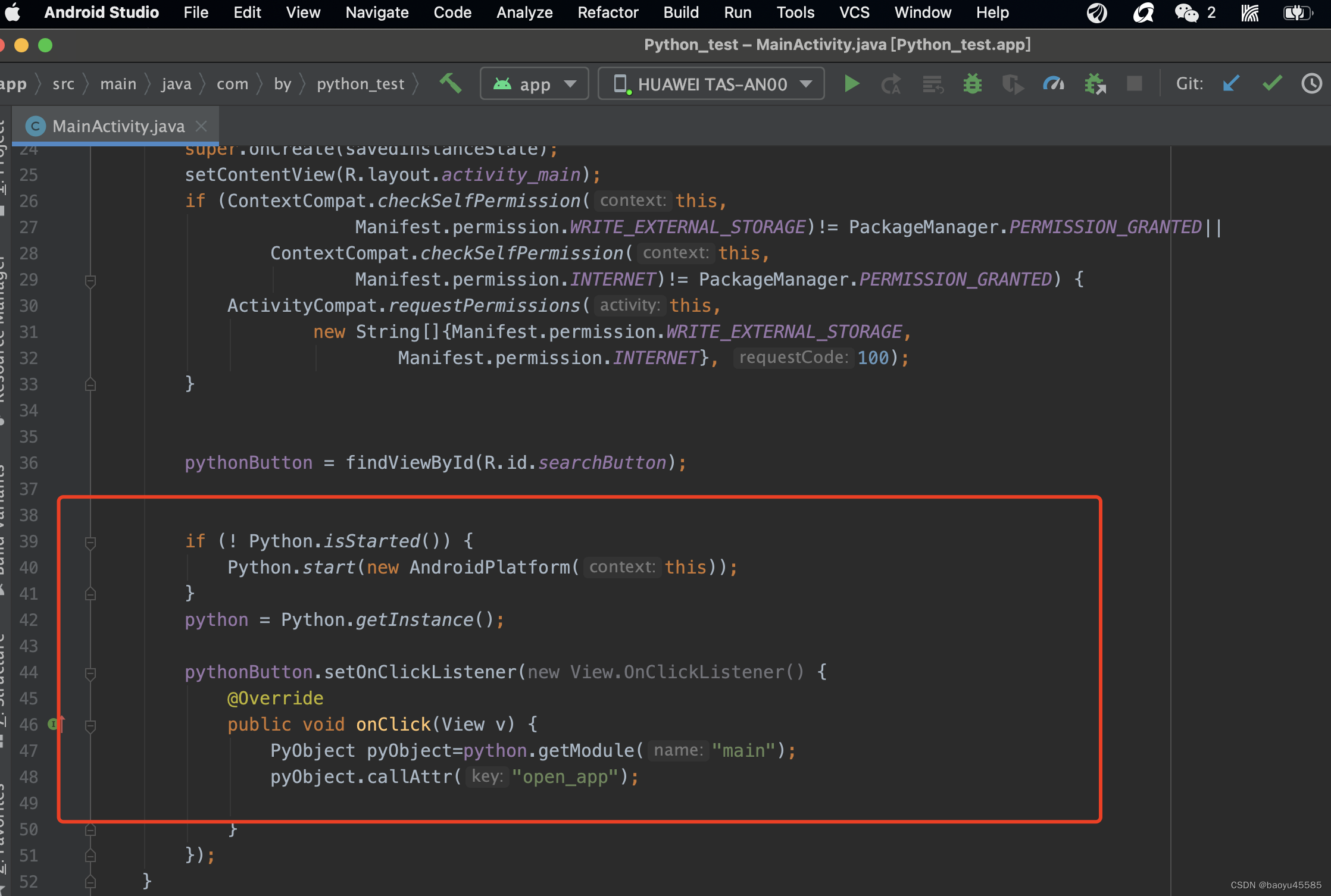Image resolution: width=1331 pixels, height=896 pixels.
Task: Click line number 47 in the gutter
Action: coord(29,751)
